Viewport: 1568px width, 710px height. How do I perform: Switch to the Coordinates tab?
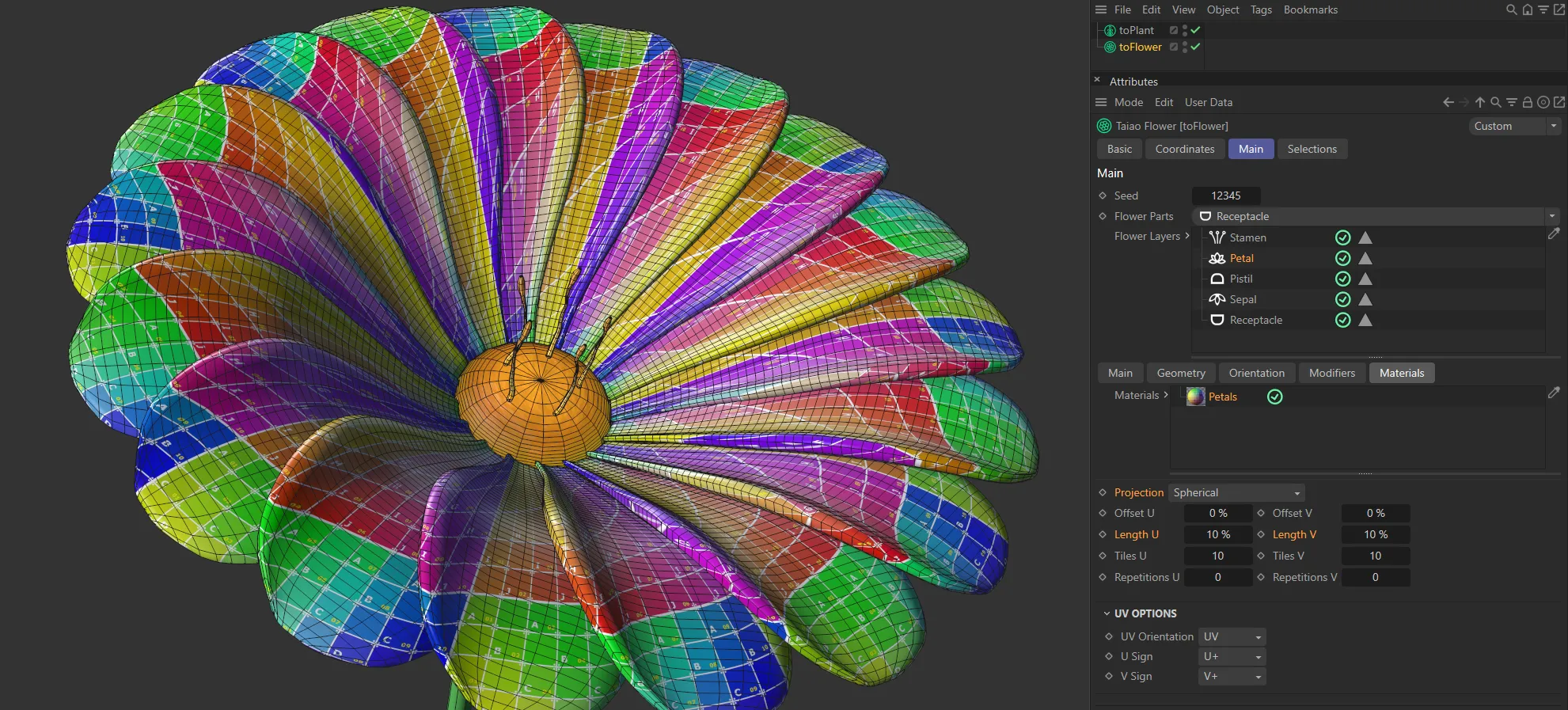tap(1185, 149)
